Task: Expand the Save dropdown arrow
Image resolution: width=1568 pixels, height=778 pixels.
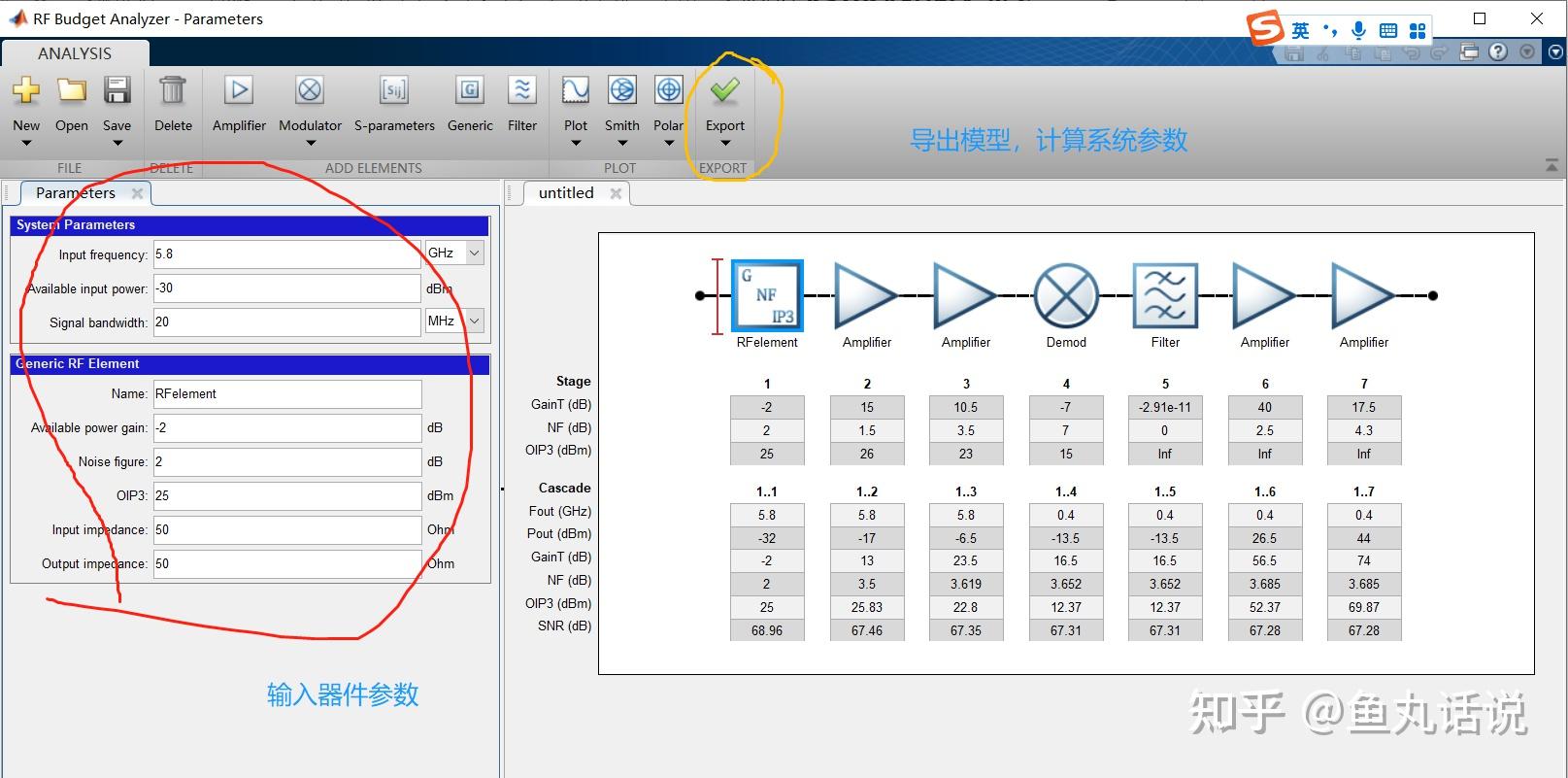Action: [117, 144]
